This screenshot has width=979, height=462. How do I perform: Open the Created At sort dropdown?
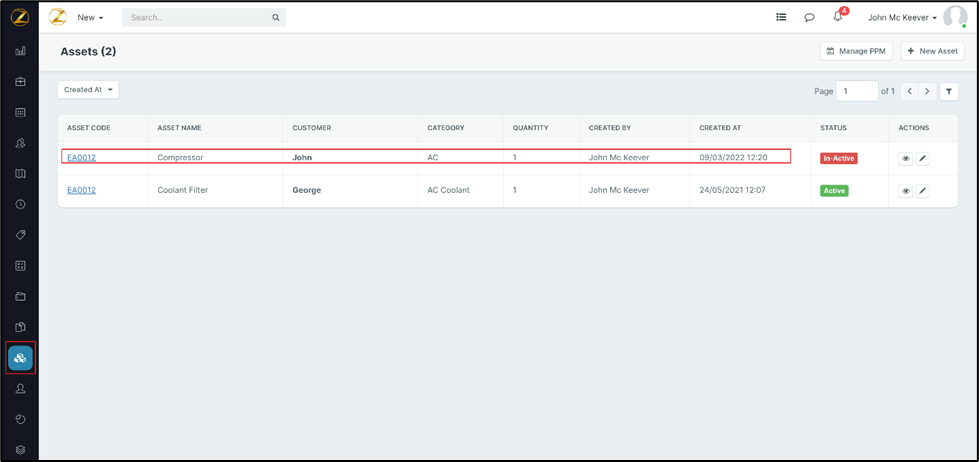88,90
